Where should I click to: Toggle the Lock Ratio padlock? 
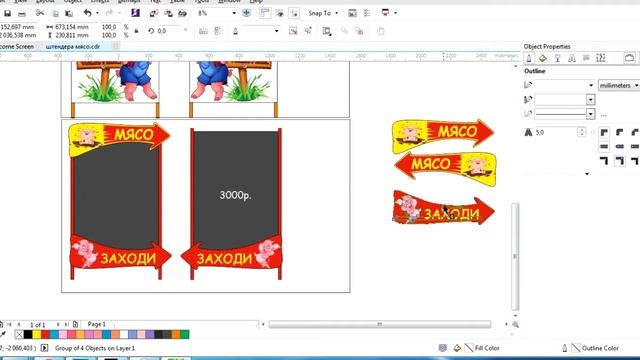click(136, 31)
